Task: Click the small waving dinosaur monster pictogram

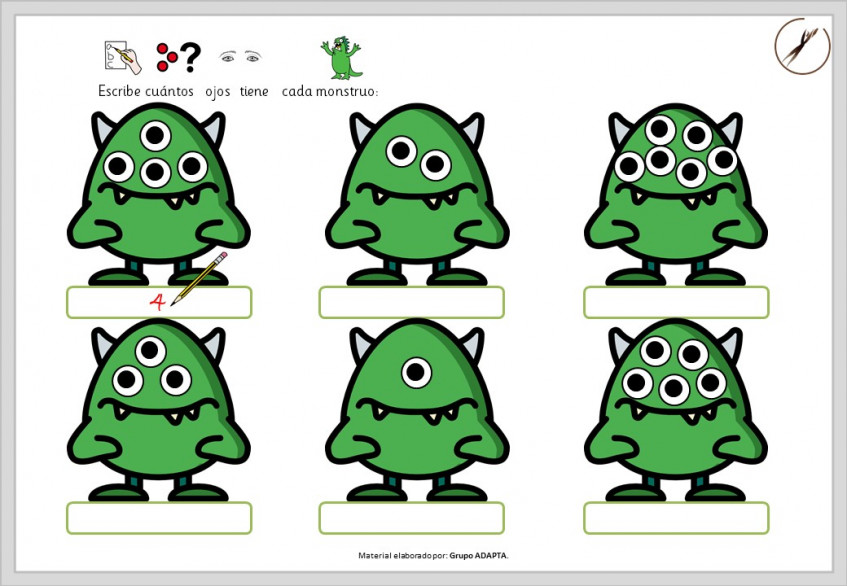Action: click(x=341, y=58)
